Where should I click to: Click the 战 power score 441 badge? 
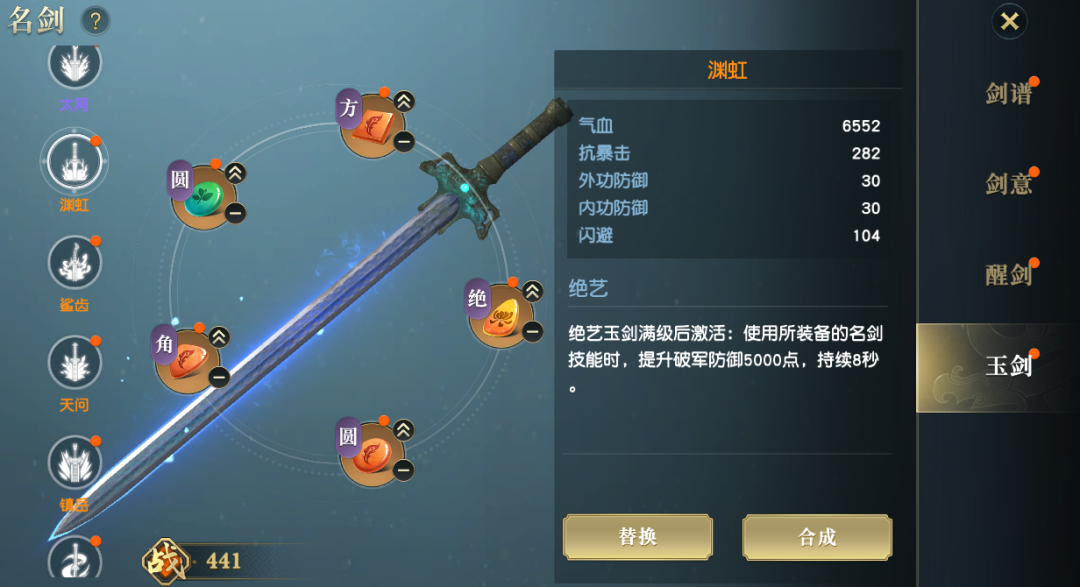pos(193,561)
